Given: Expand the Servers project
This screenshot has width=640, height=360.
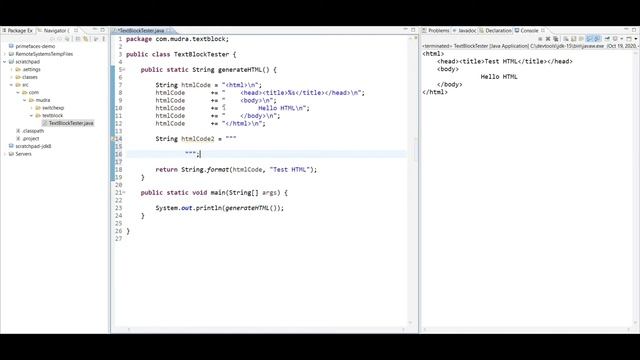Looking at the screenshot, I should pyautogui.click(x=5, y=154).
